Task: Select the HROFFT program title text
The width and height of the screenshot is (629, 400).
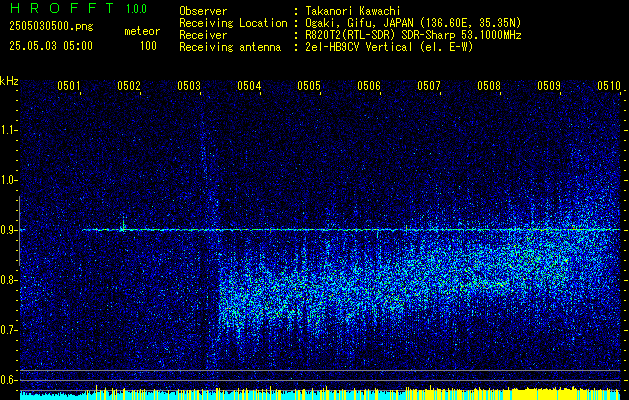Action: point(62,8)
